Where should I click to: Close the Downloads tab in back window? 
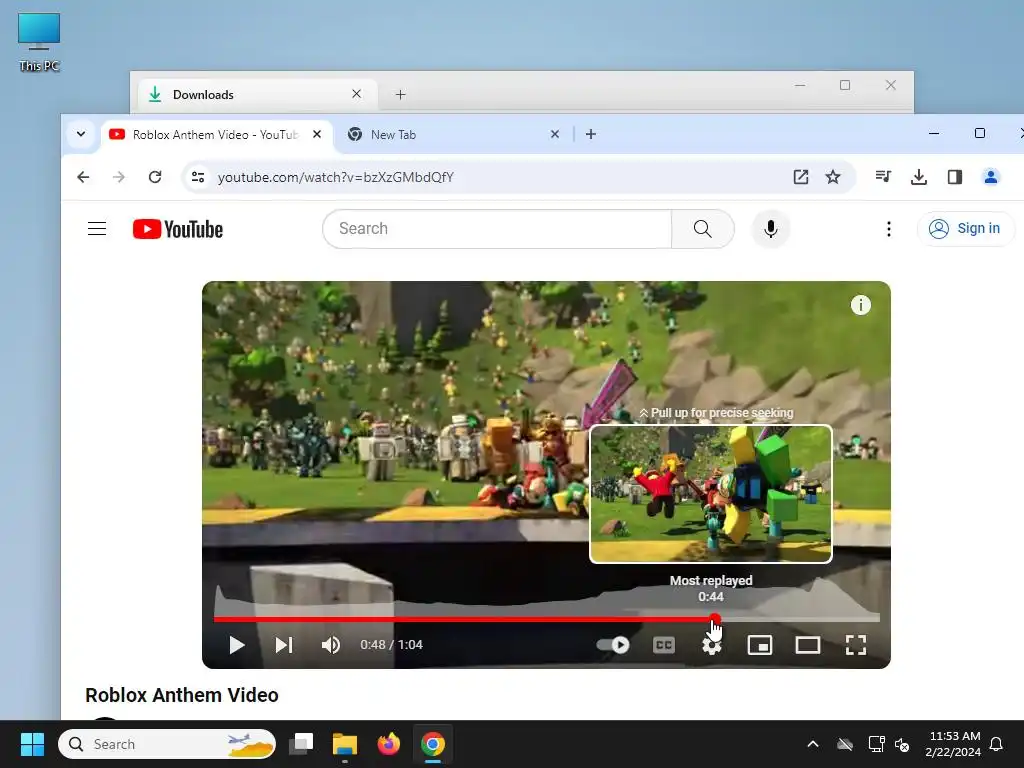point(357,94)
